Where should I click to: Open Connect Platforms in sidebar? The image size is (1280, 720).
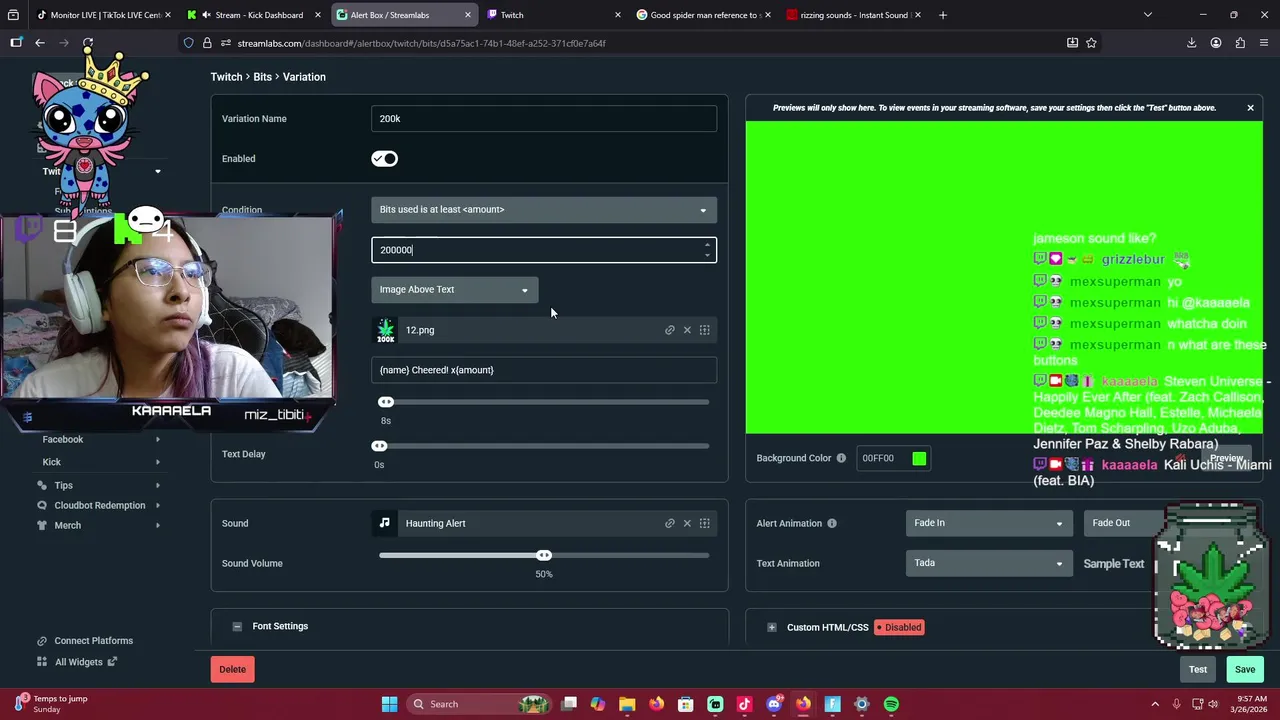[x=93, y=641]
